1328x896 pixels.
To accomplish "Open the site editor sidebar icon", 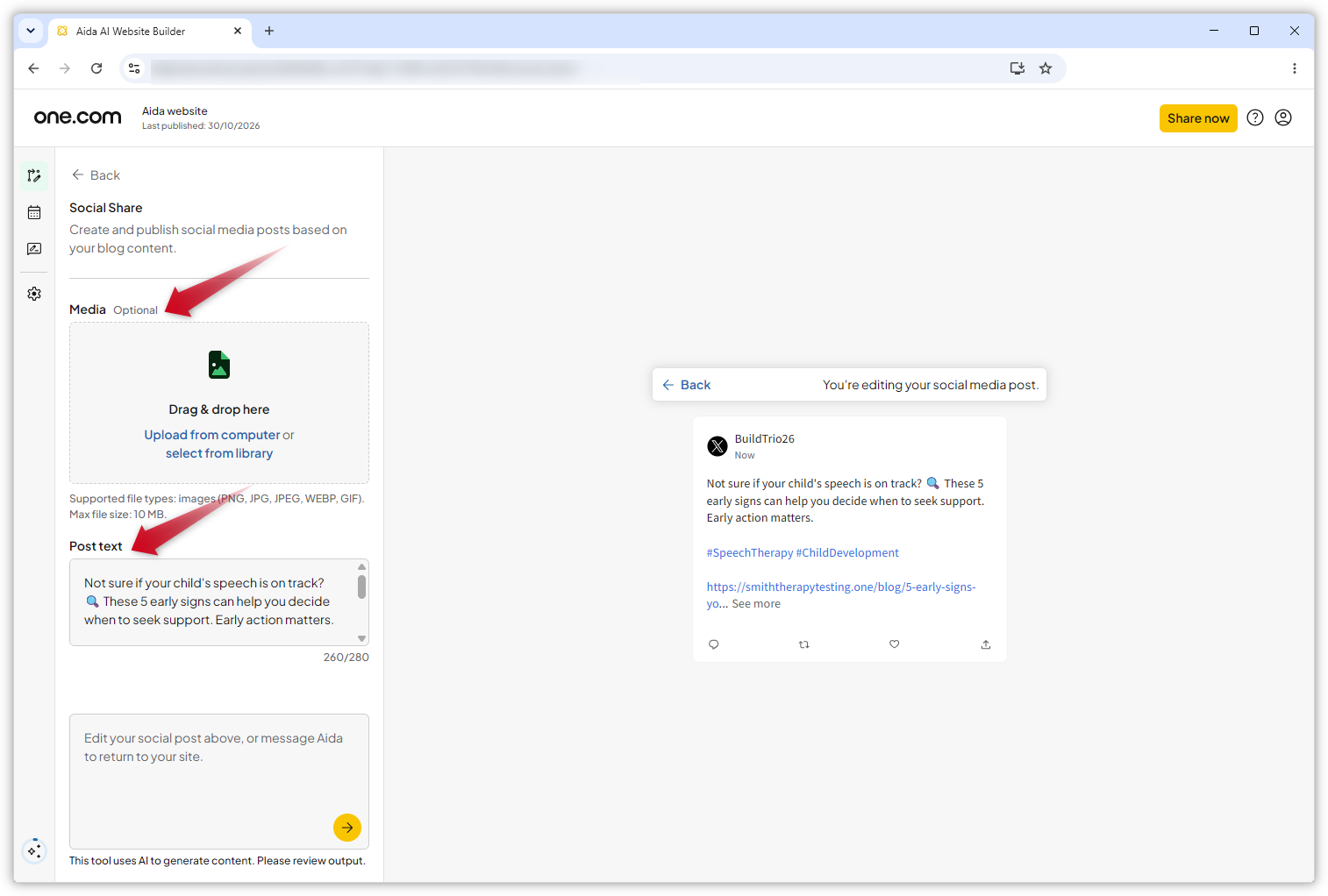I will [34, 175].
